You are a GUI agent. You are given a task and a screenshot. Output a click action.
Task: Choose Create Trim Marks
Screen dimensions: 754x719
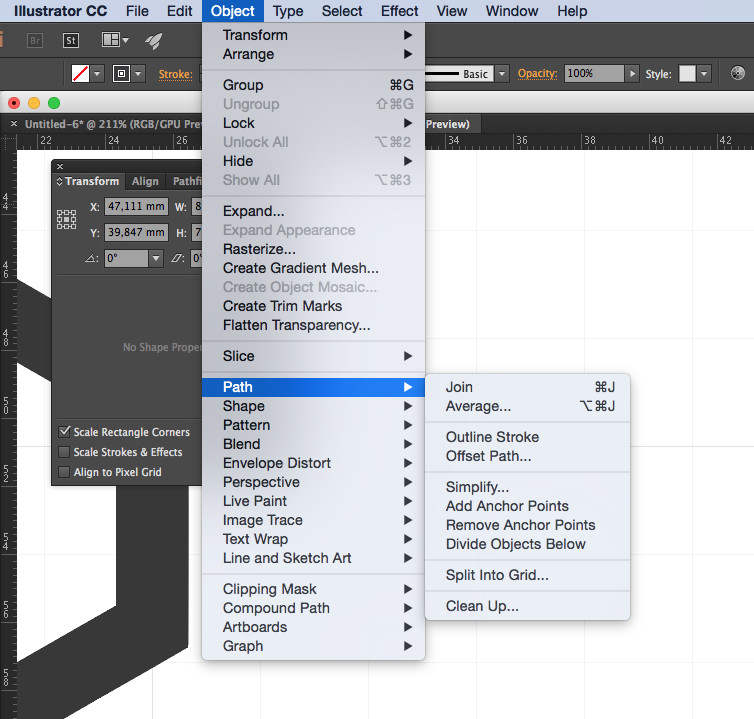coord(314,306)
